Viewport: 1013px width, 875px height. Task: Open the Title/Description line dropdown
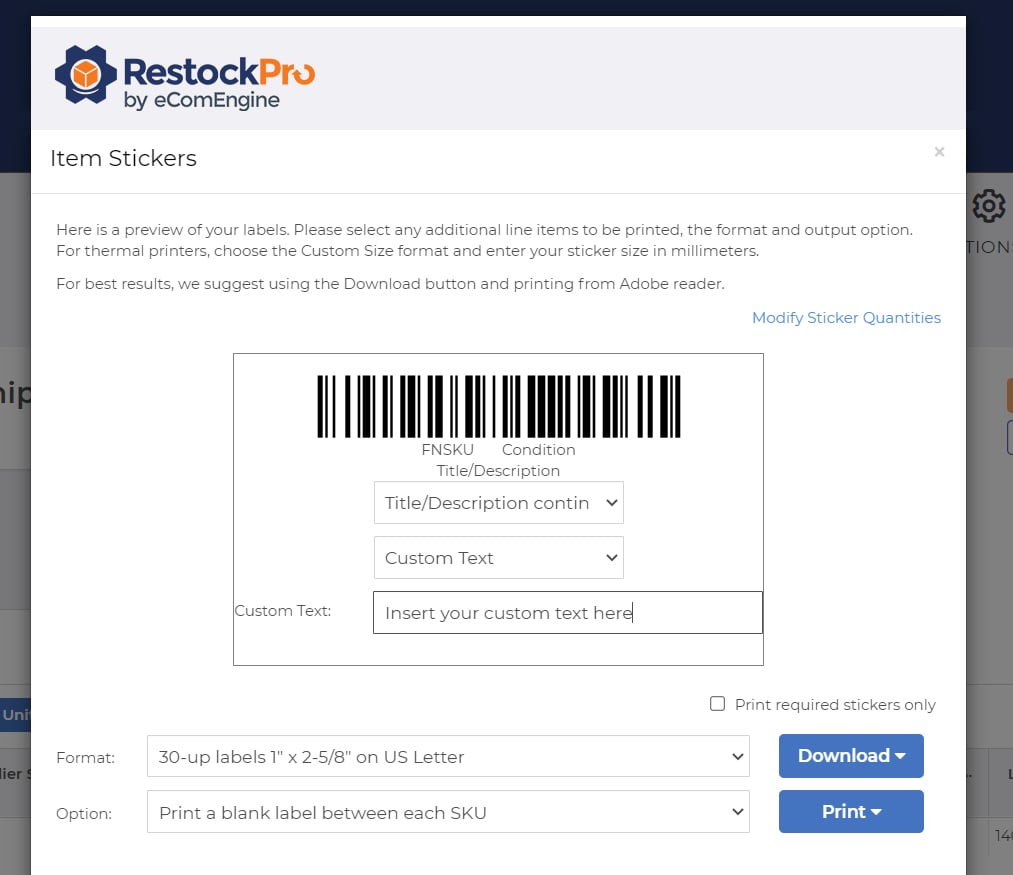coord(498,502)
